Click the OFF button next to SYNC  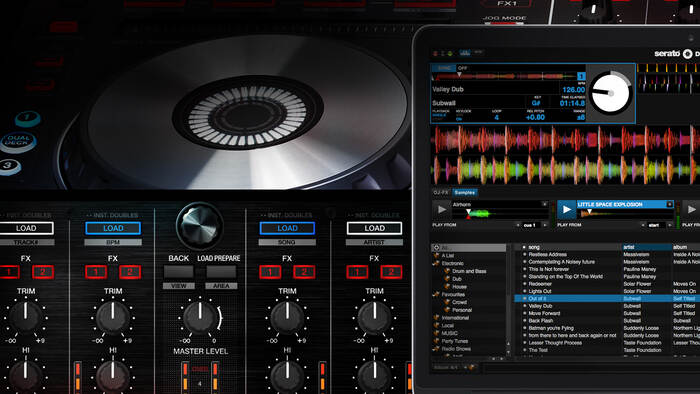tap(462, 68)
